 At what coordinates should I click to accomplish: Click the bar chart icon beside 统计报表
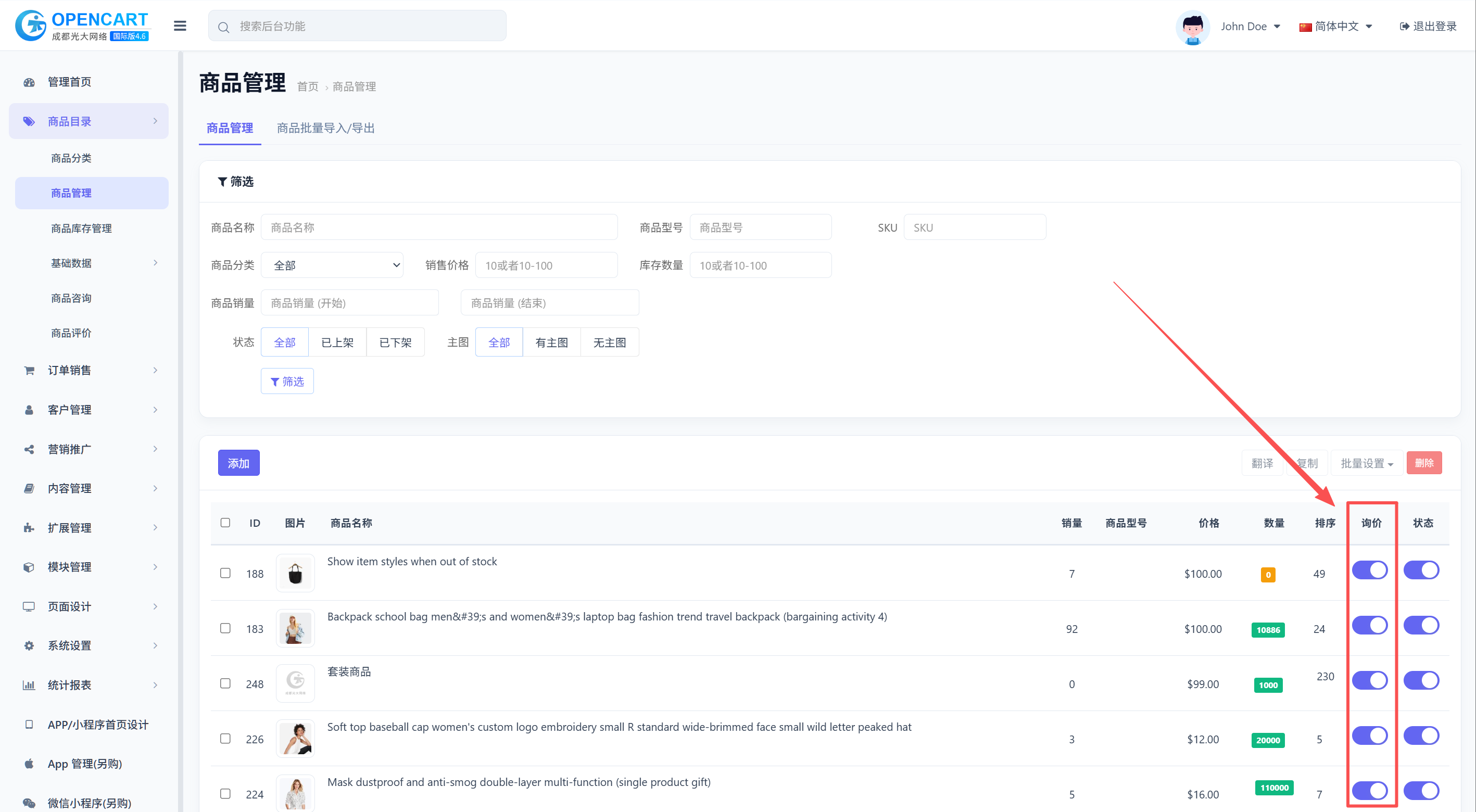click(29, 685)
